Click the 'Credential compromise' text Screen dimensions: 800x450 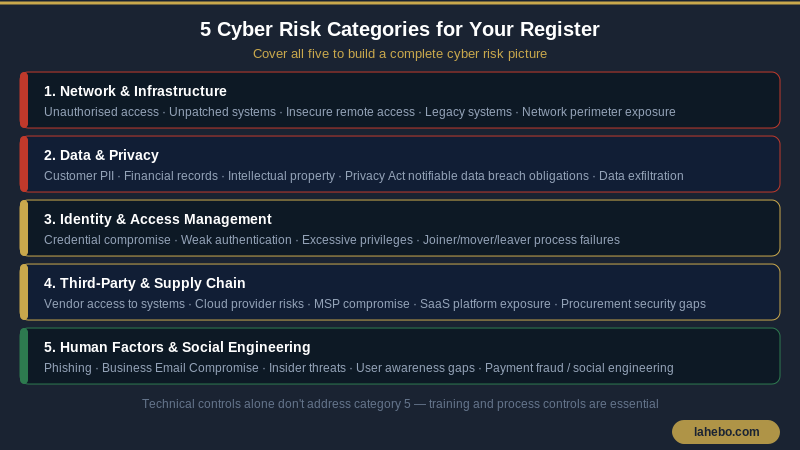(x=107, y=240)
